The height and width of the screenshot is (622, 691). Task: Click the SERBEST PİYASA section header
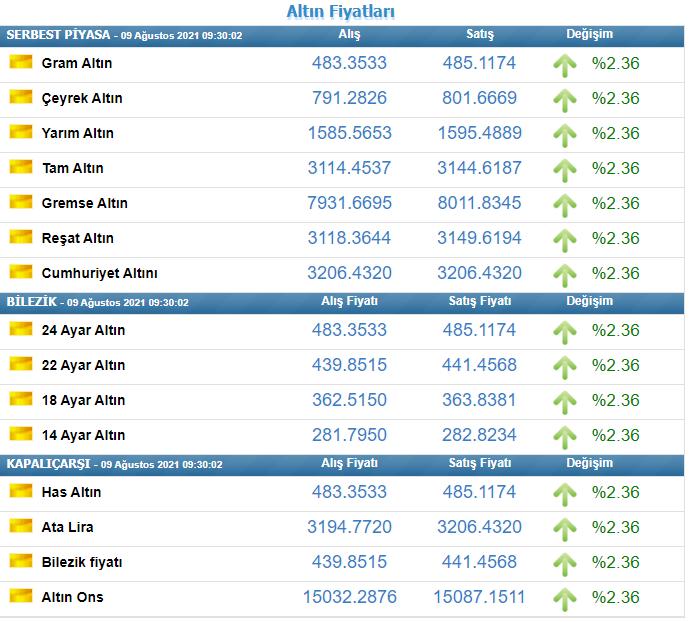(58, 35)
